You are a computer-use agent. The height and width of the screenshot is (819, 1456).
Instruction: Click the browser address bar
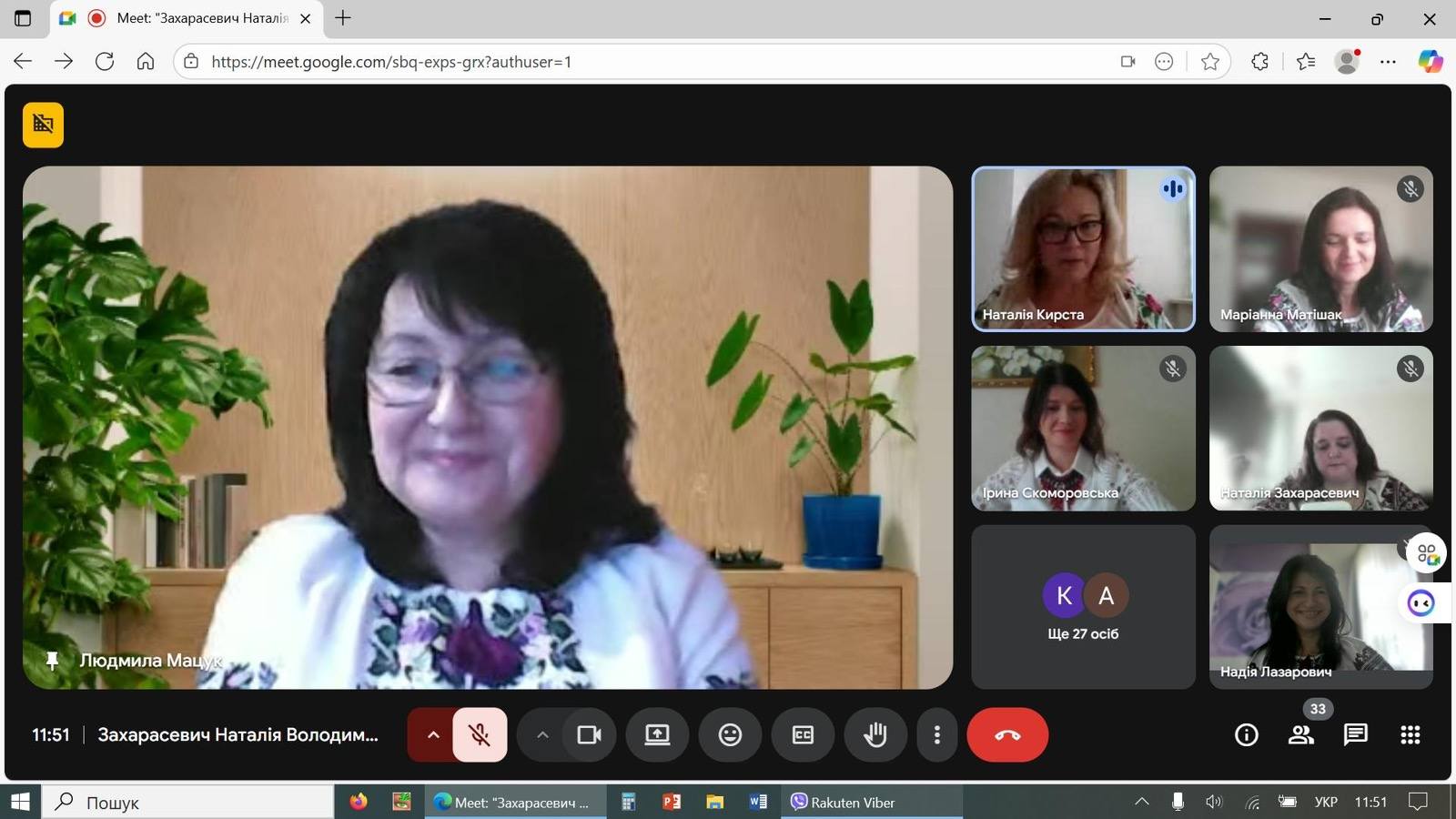(x=637, y=62)
